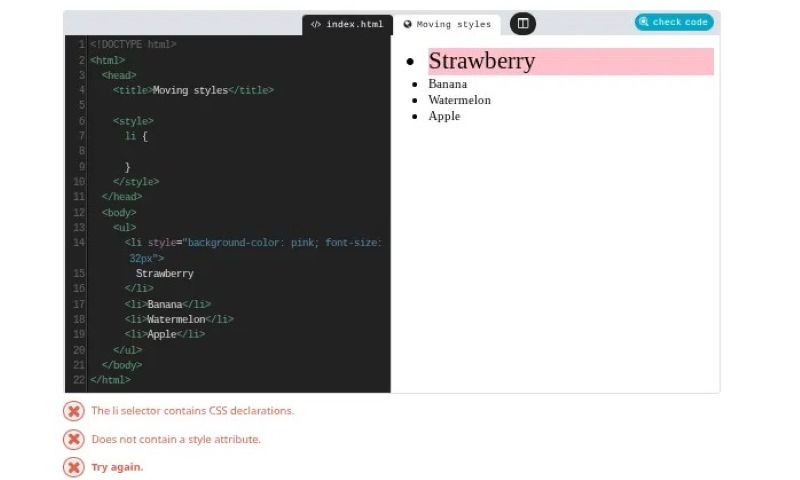Click 'The li selector contains CSS declarations' message
This screenshot has height=480, width=800.
tap(193, 411)
